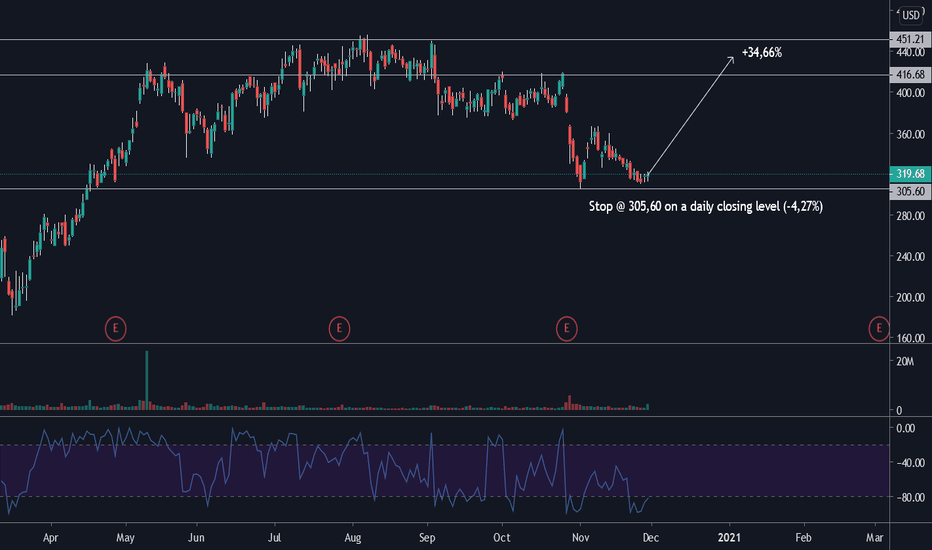Screen dimensions: 932x550
Task: Click the green 319.68 current price label
Action: click(x=910, y=174)
